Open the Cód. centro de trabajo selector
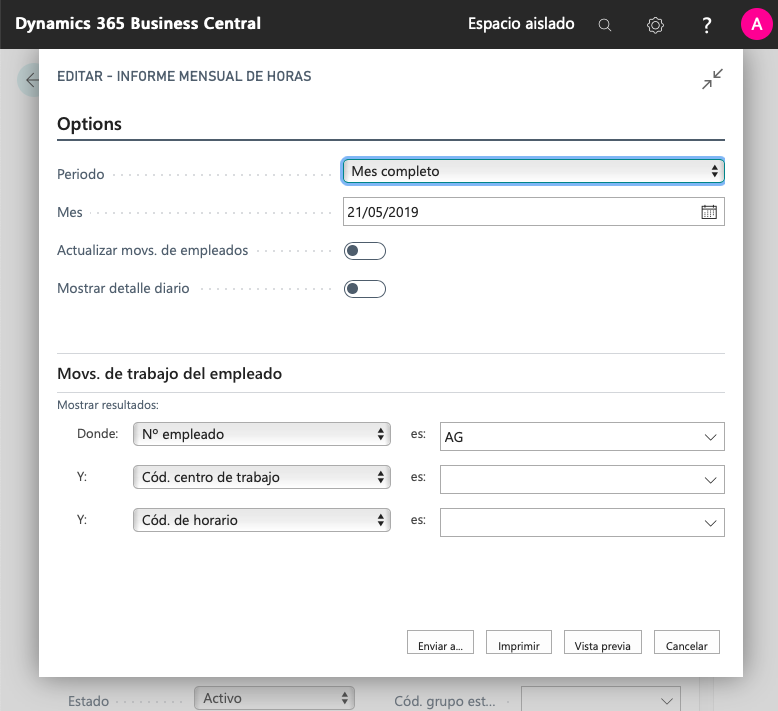778x711 pixels. click(261, 478)
